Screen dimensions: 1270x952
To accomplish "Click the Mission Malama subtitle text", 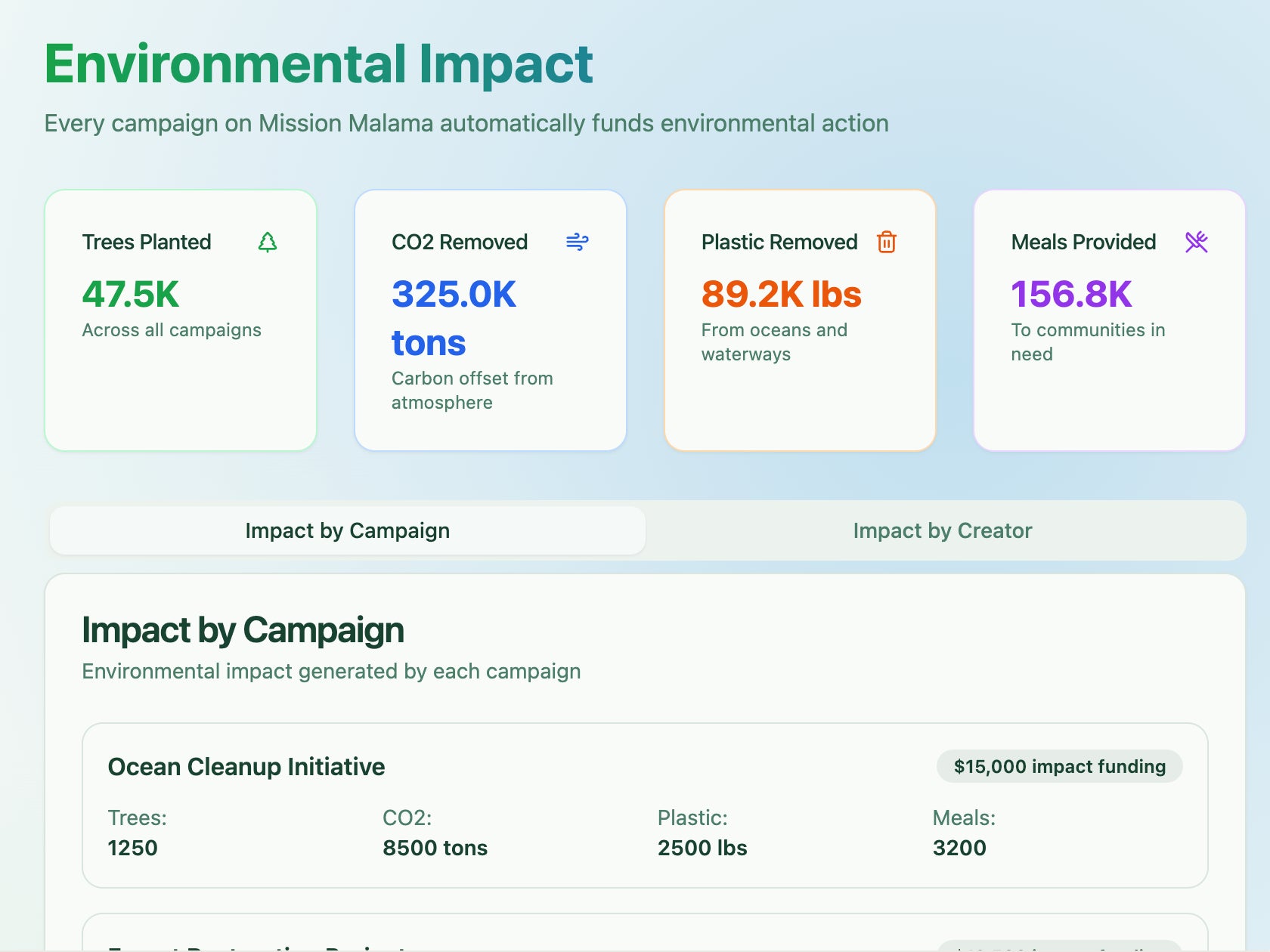I will (x=466, y=123).
